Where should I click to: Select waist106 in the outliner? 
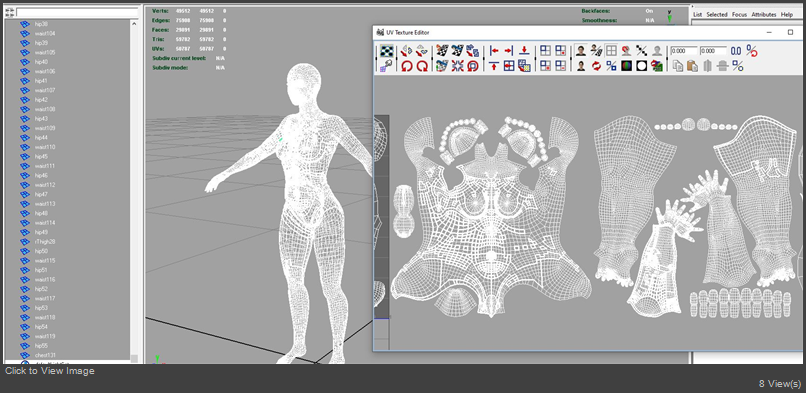pos(45,71)
